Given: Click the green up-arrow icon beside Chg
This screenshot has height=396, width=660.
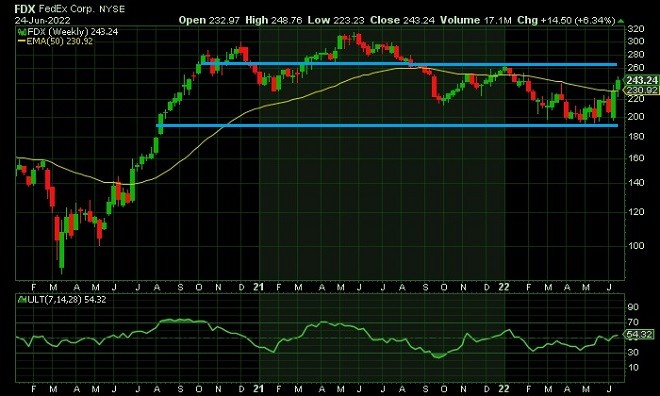Looking at the screenshot, I should coord(621,21).
